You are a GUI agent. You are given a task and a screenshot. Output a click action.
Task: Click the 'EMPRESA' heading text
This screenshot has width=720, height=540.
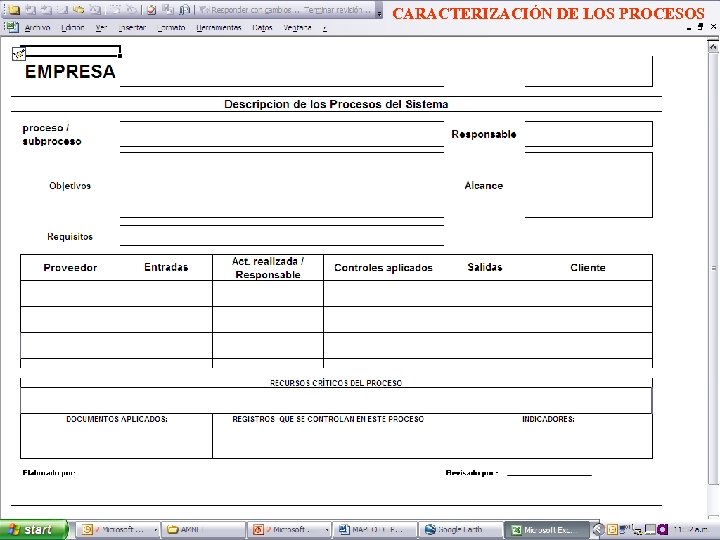[70, 72]
